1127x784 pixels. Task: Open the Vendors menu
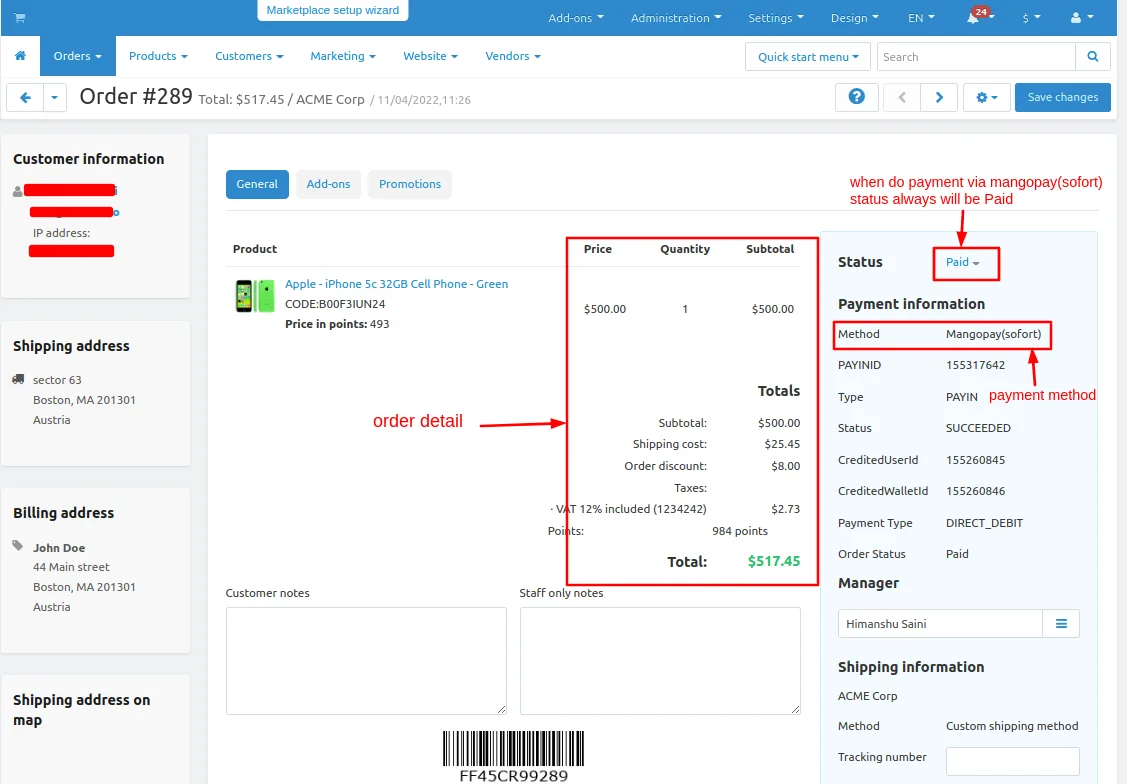click(512, 56)
